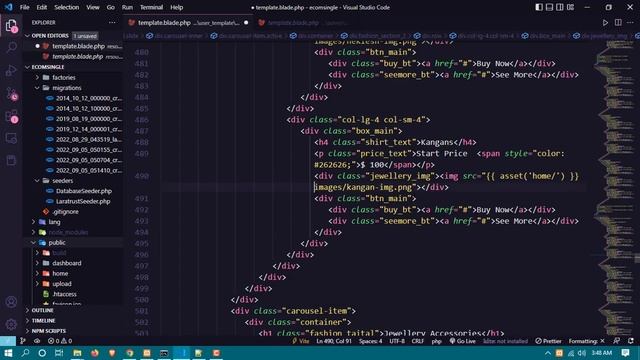Image resolution: width=640 pixels, height=360 pixels.
Task: Change encoding via UTF-8
Action: point(397,341)
